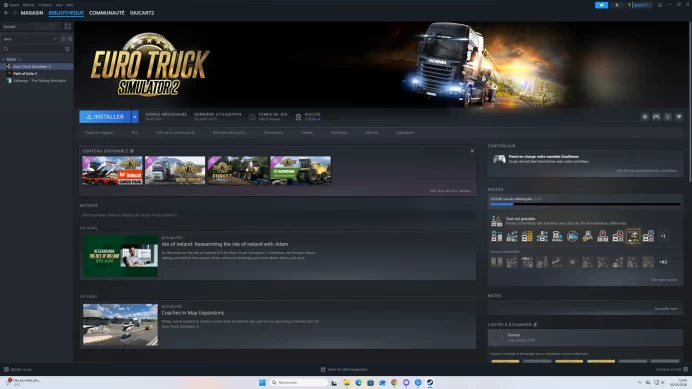Show the +1 more unlocked achievements

pos(663,236)
